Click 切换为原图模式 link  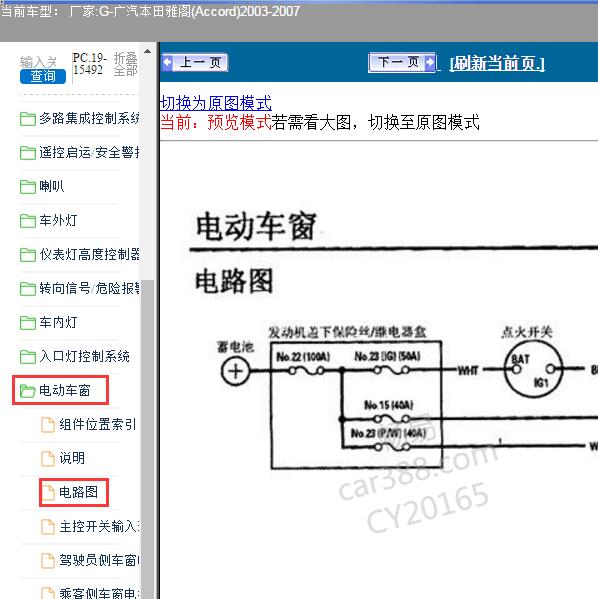coord(216,103)
